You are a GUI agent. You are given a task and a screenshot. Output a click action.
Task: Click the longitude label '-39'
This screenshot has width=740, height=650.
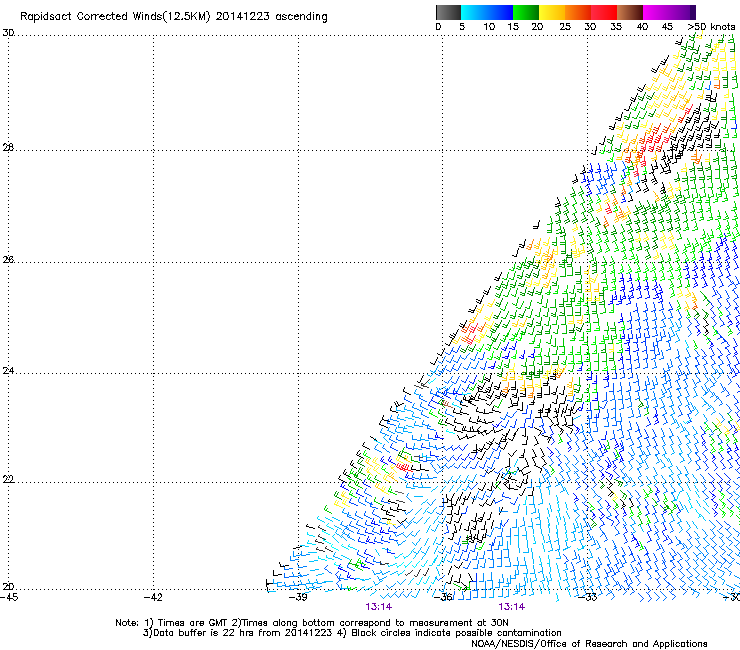[298, 597]
